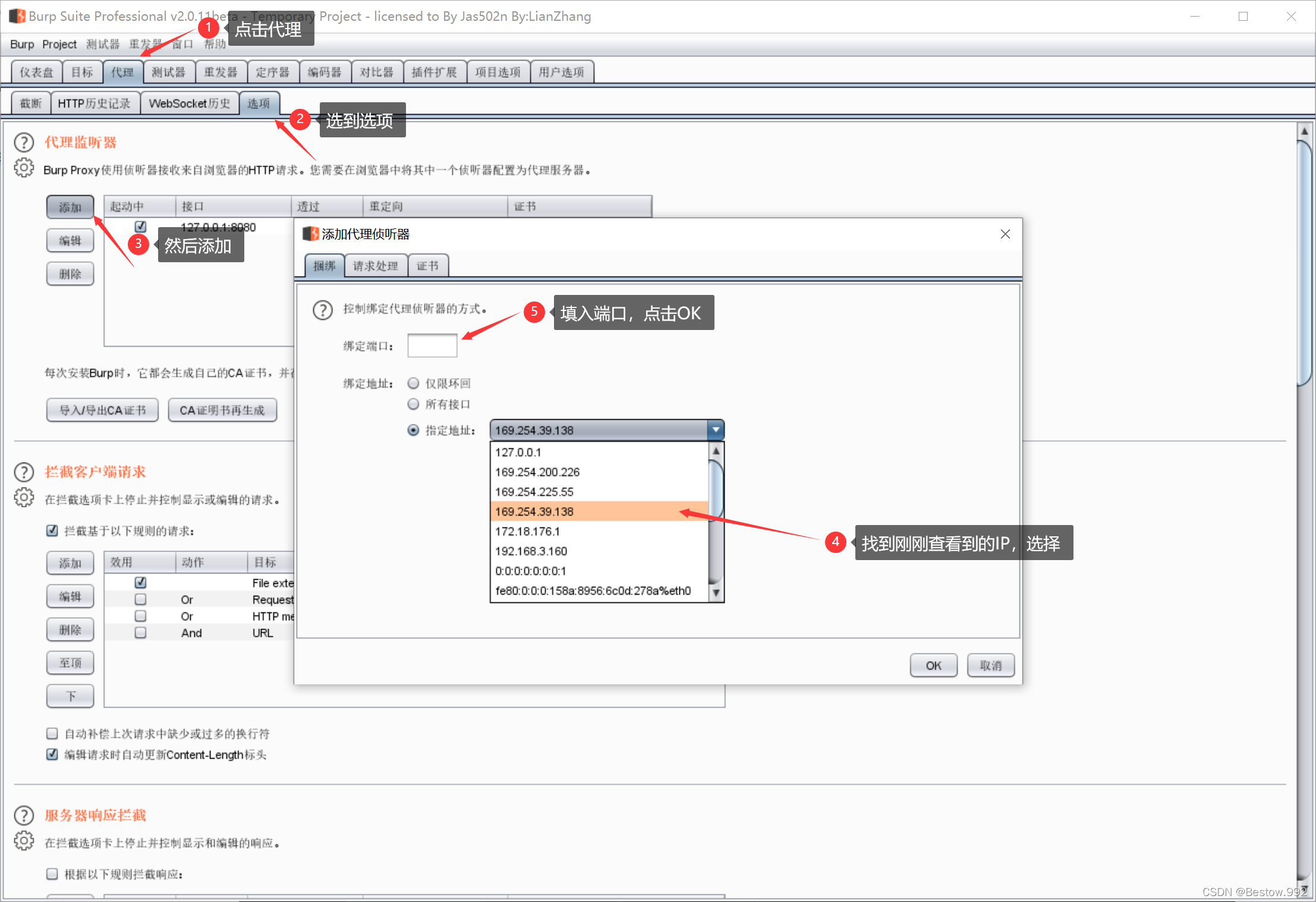Click Burp Suite logo in title bar
Viewport: 1316px width, 902px height.
17,16
